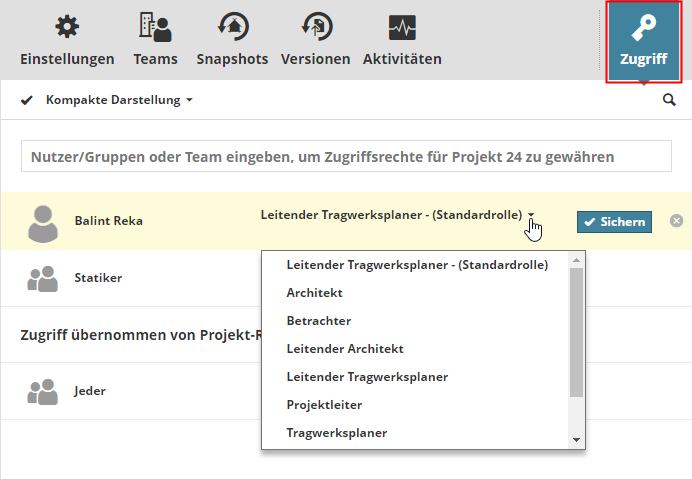The height and width of the screenshot is (479, 692).
Task: Open the Snapshots icon
Action: (x=232, y=28)
